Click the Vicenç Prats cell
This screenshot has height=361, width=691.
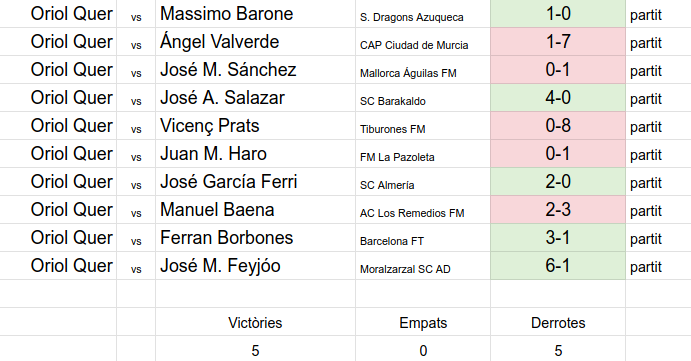tap(255, 126)
